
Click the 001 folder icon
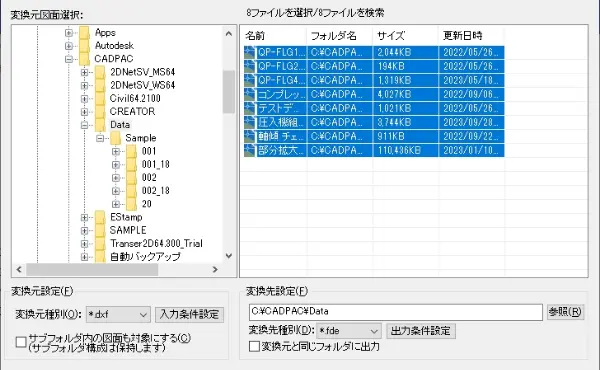(131, 151)
